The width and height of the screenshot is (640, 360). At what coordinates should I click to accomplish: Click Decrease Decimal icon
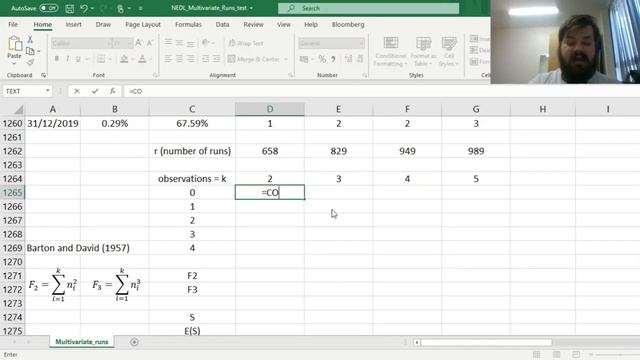point(360,59)
